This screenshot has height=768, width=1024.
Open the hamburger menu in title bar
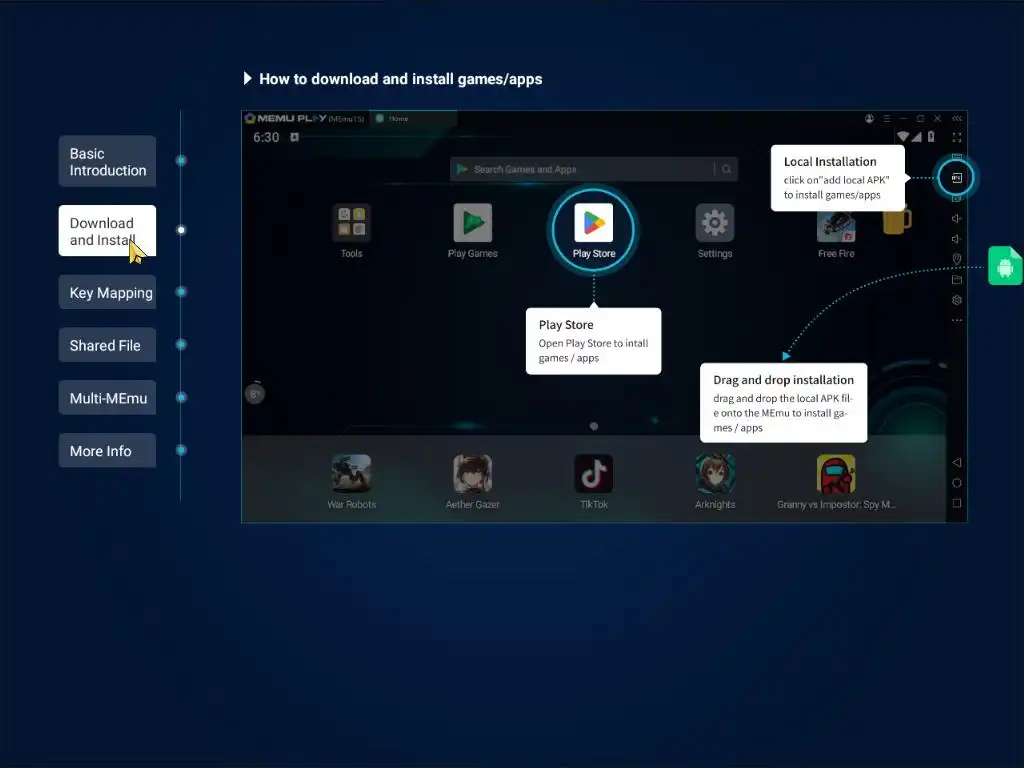886,118
